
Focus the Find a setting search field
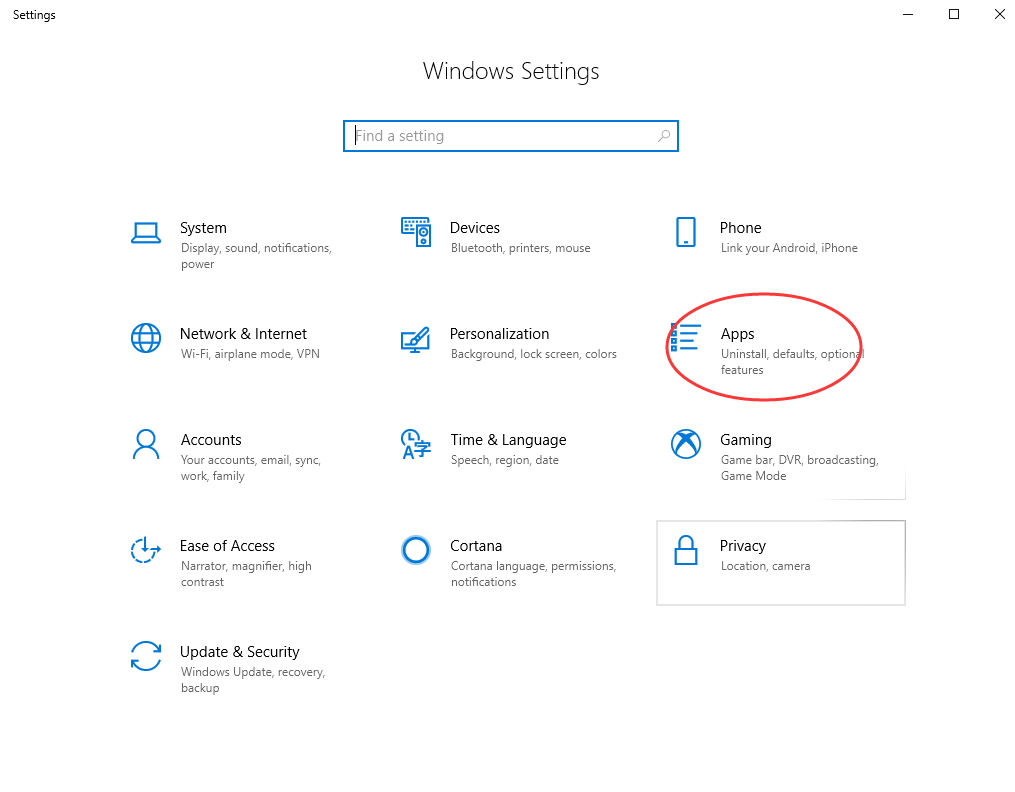[511, 136]
